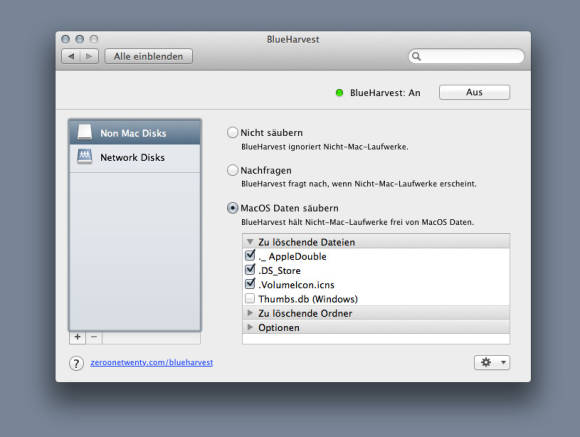Click into the search input field
Screen dimensions: 580x437
[466, 56]
